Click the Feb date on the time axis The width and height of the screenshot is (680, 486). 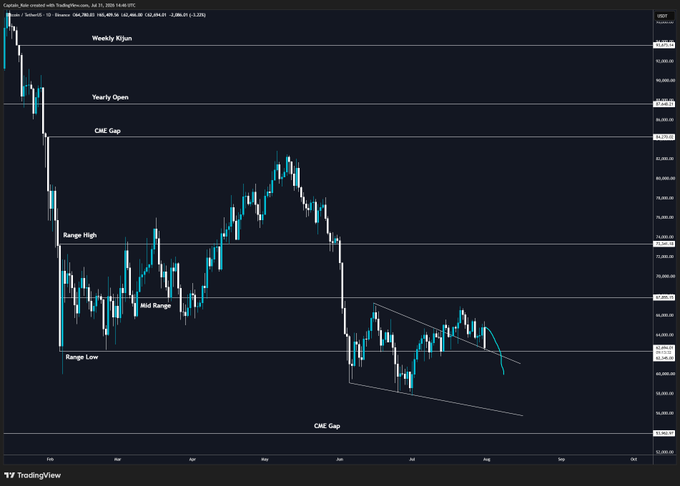pyautogui.click(x=50, y=459)
